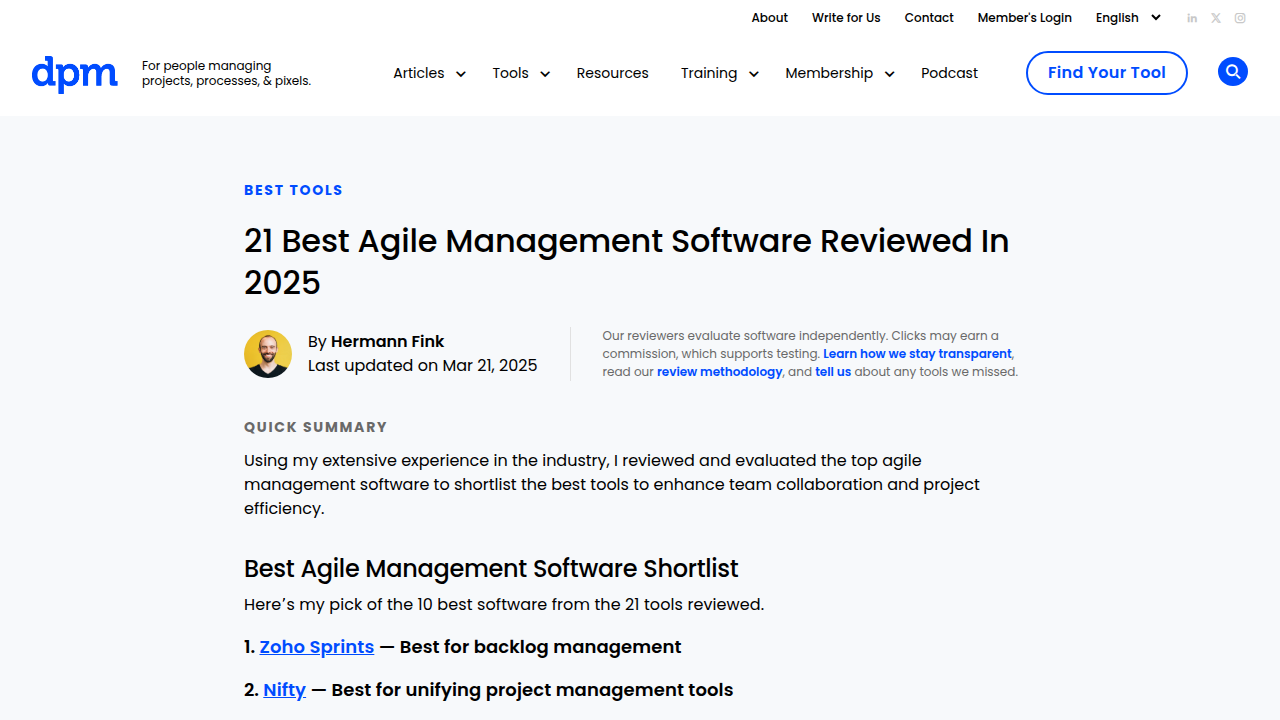Viewport: 1280px width, 720px height.
Task: Click the BEST TOOLS category label
Action: tap(293, 190)
